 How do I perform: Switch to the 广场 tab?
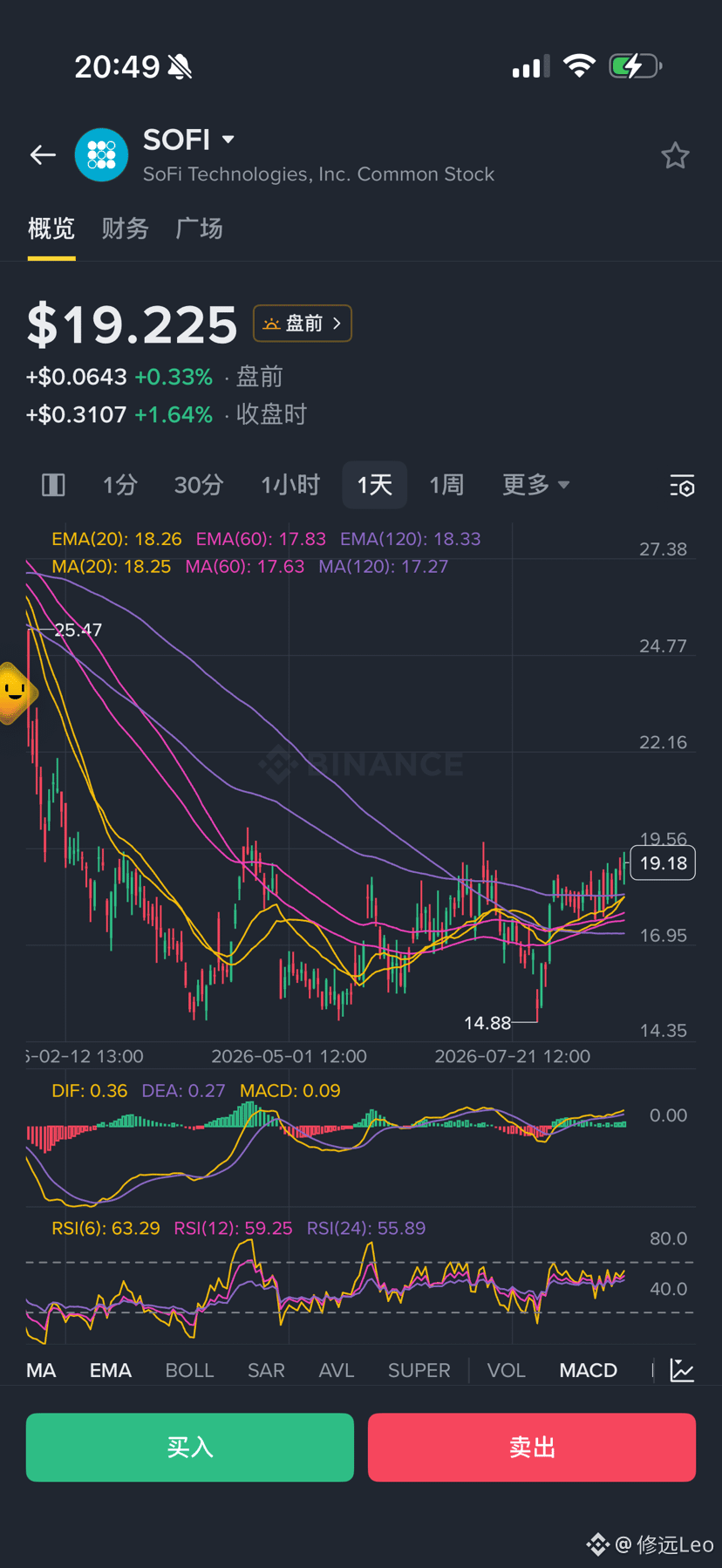pos(199,228)
